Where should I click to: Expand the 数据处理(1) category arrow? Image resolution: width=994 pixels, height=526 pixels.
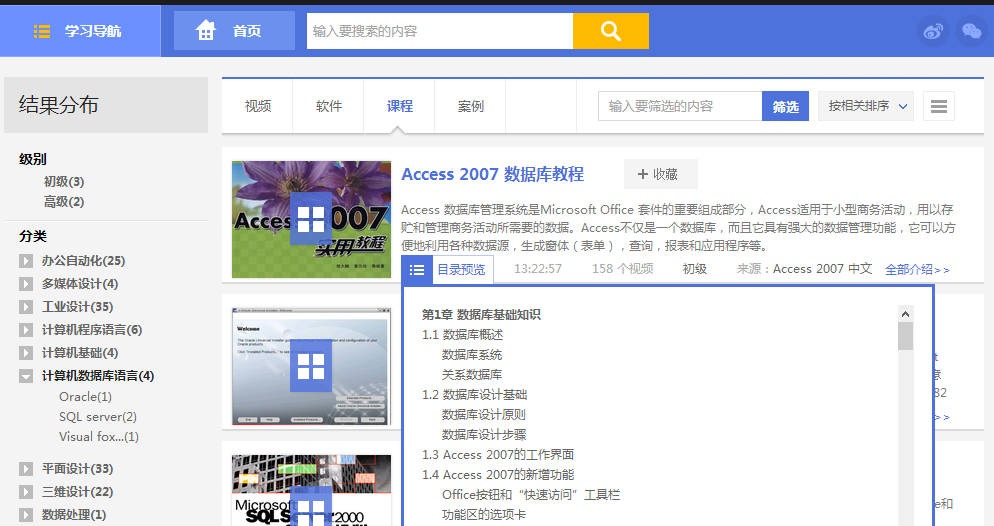coord(26,515)
